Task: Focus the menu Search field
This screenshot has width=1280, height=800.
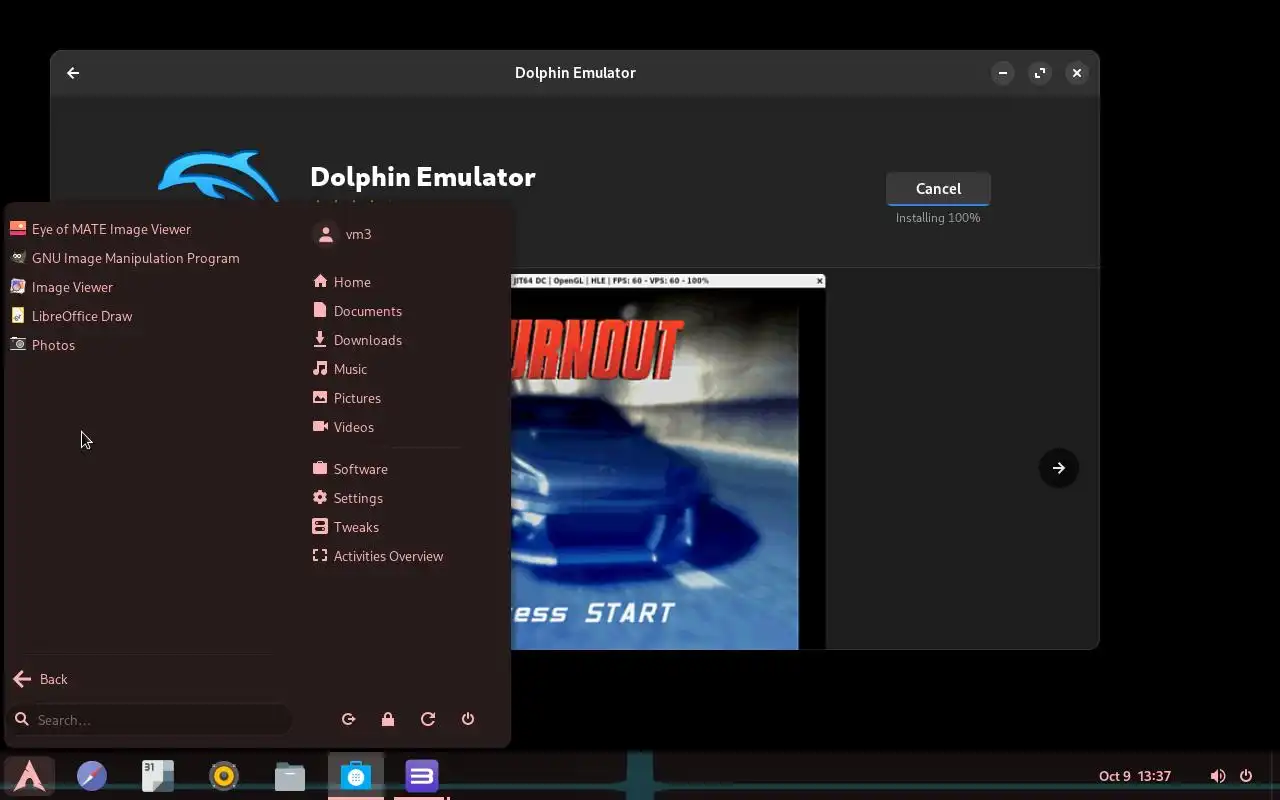Action: 150,720
